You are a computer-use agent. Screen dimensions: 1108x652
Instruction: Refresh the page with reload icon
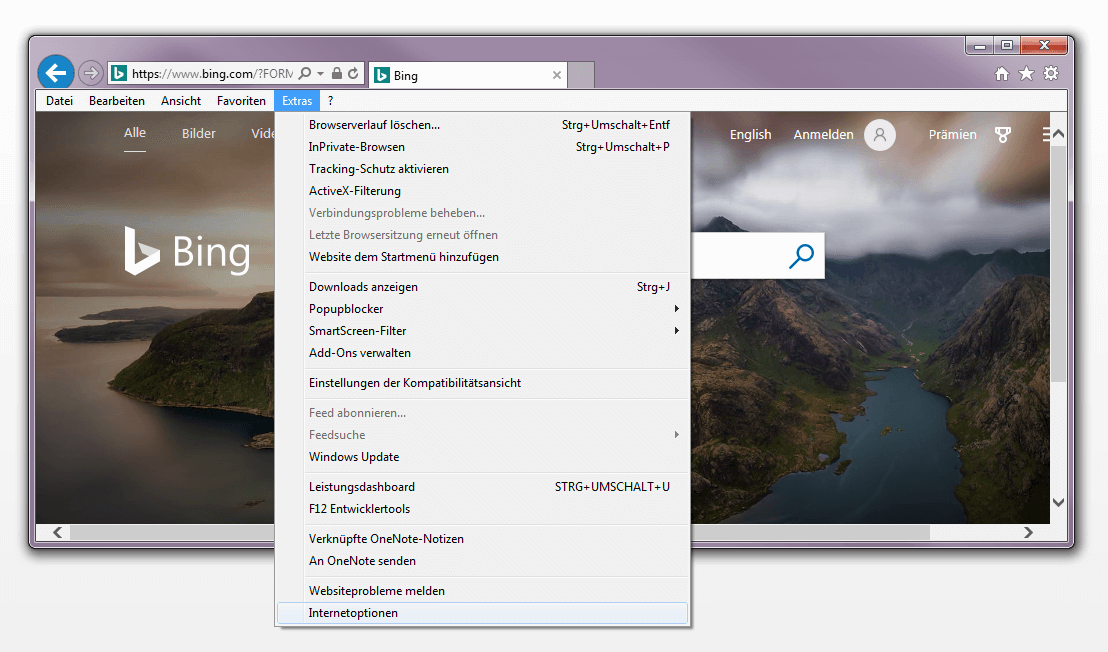353,73
